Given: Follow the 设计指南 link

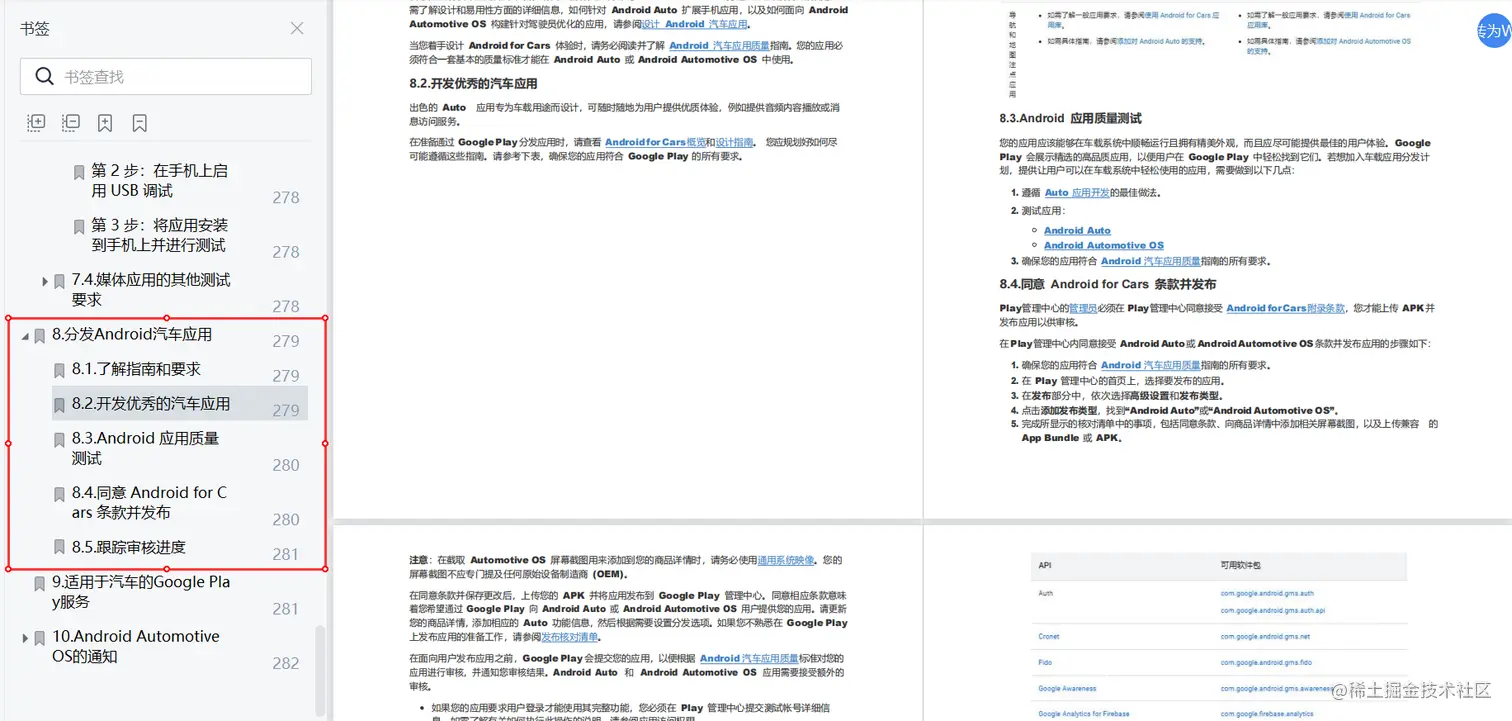Looking at the screenshot, I should coord(734,142).
